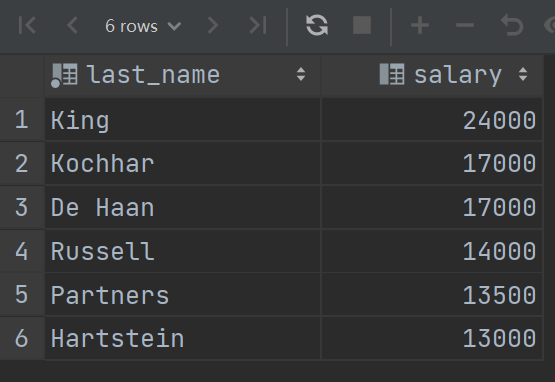Sort by salary column arrows
The width and height of the screenshot is (555, 382).
coord(523,74)
